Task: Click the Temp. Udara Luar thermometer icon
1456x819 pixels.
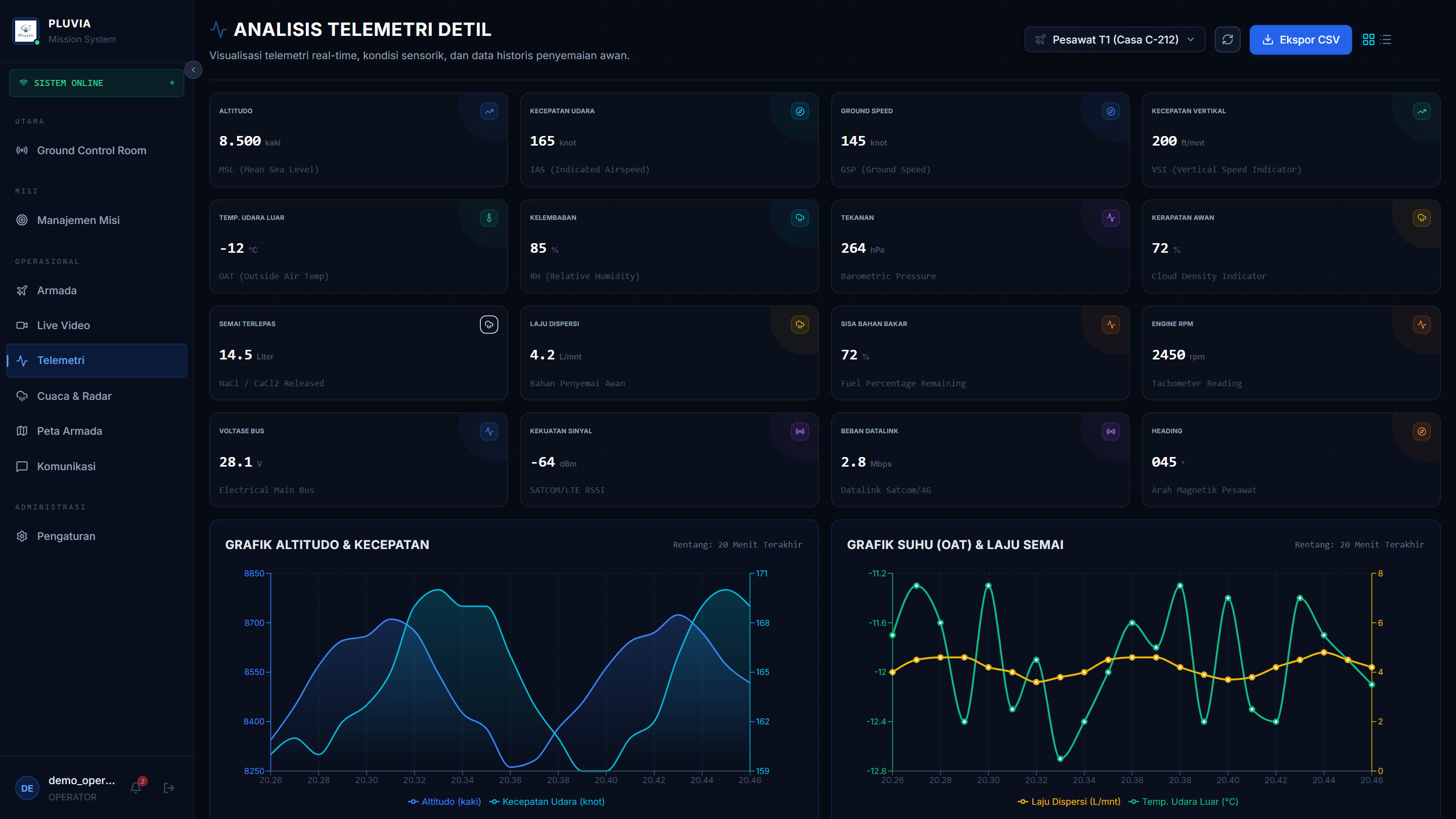Action: (x=489, y=218)
